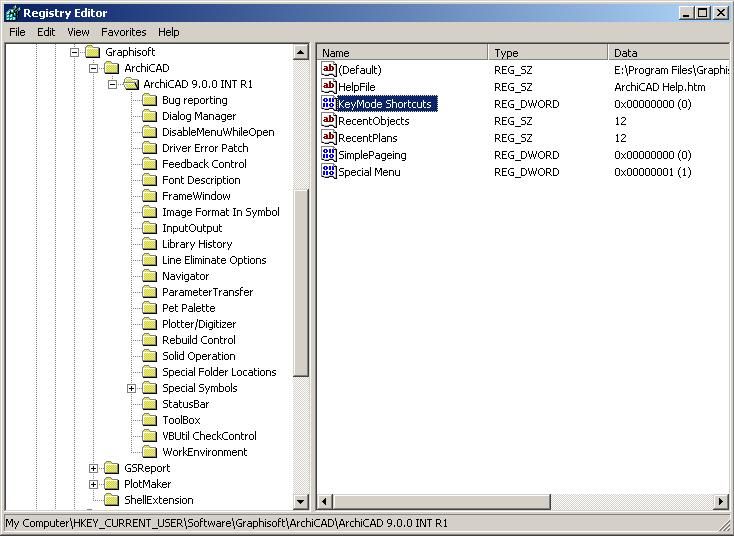Screen dimensions: 734x536
Task: Collapse the ArchiCAD tree node
Action: [94, 68]
